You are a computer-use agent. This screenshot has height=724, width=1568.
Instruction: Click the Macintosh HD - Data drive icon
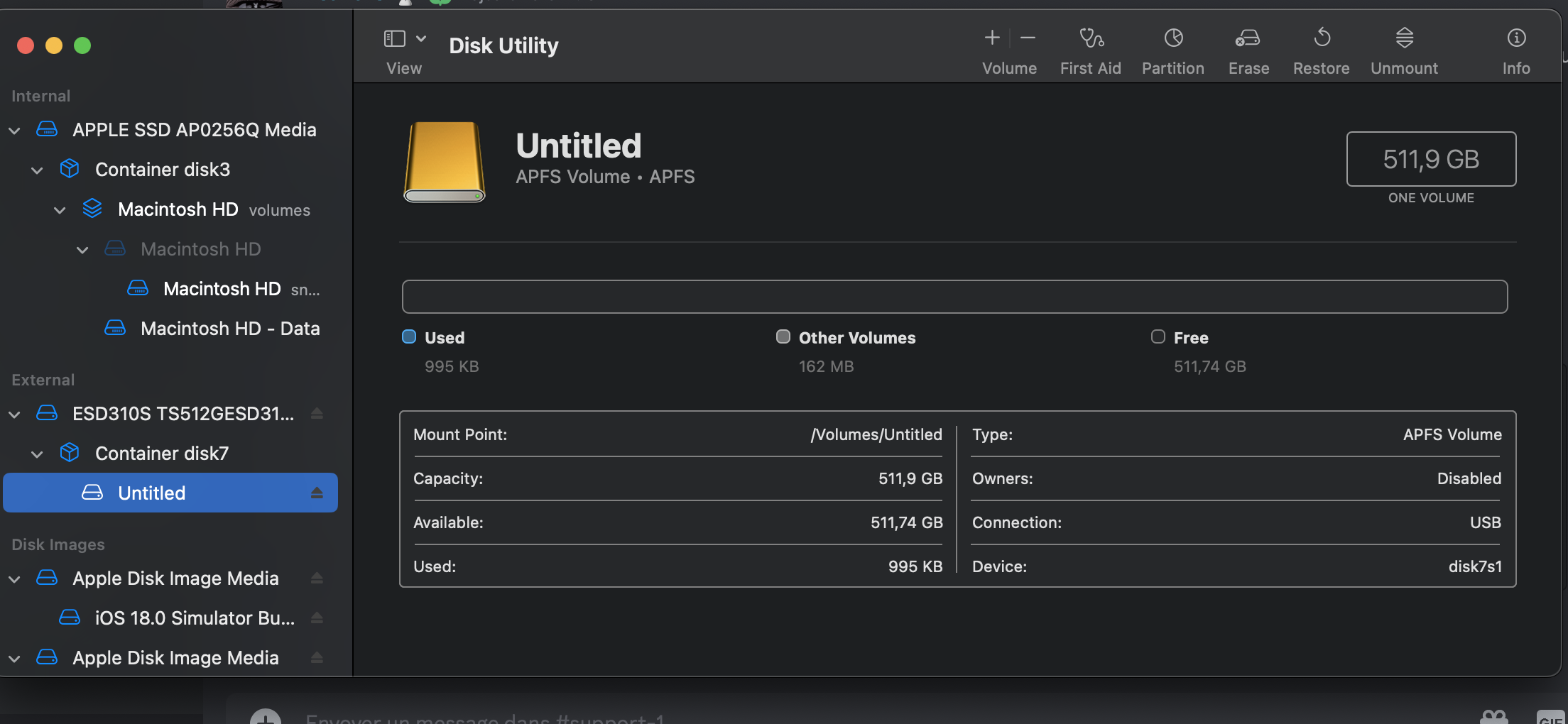[115, 328]
